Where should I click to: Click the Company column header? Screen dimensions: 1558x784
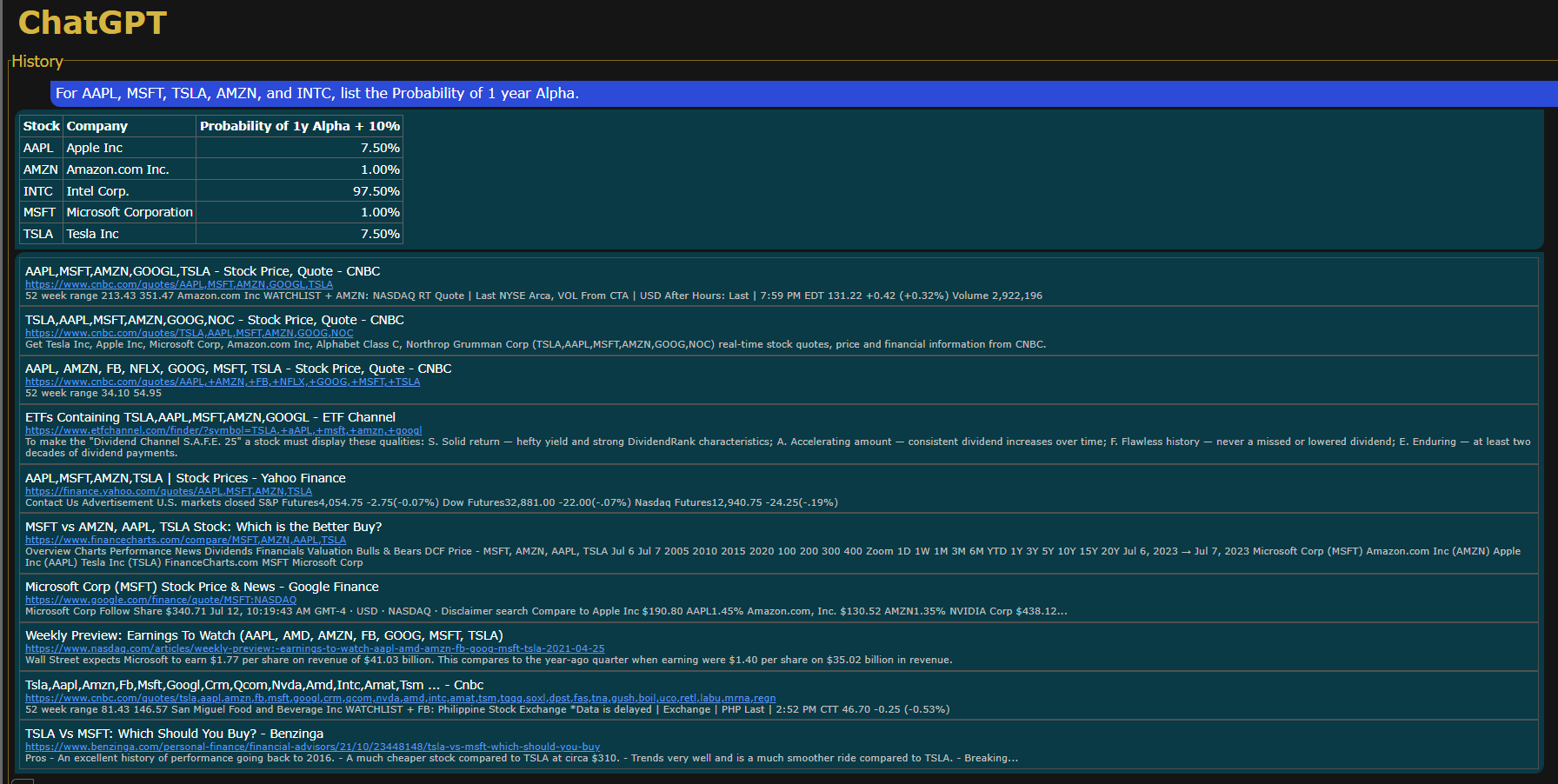pos(97,126)
